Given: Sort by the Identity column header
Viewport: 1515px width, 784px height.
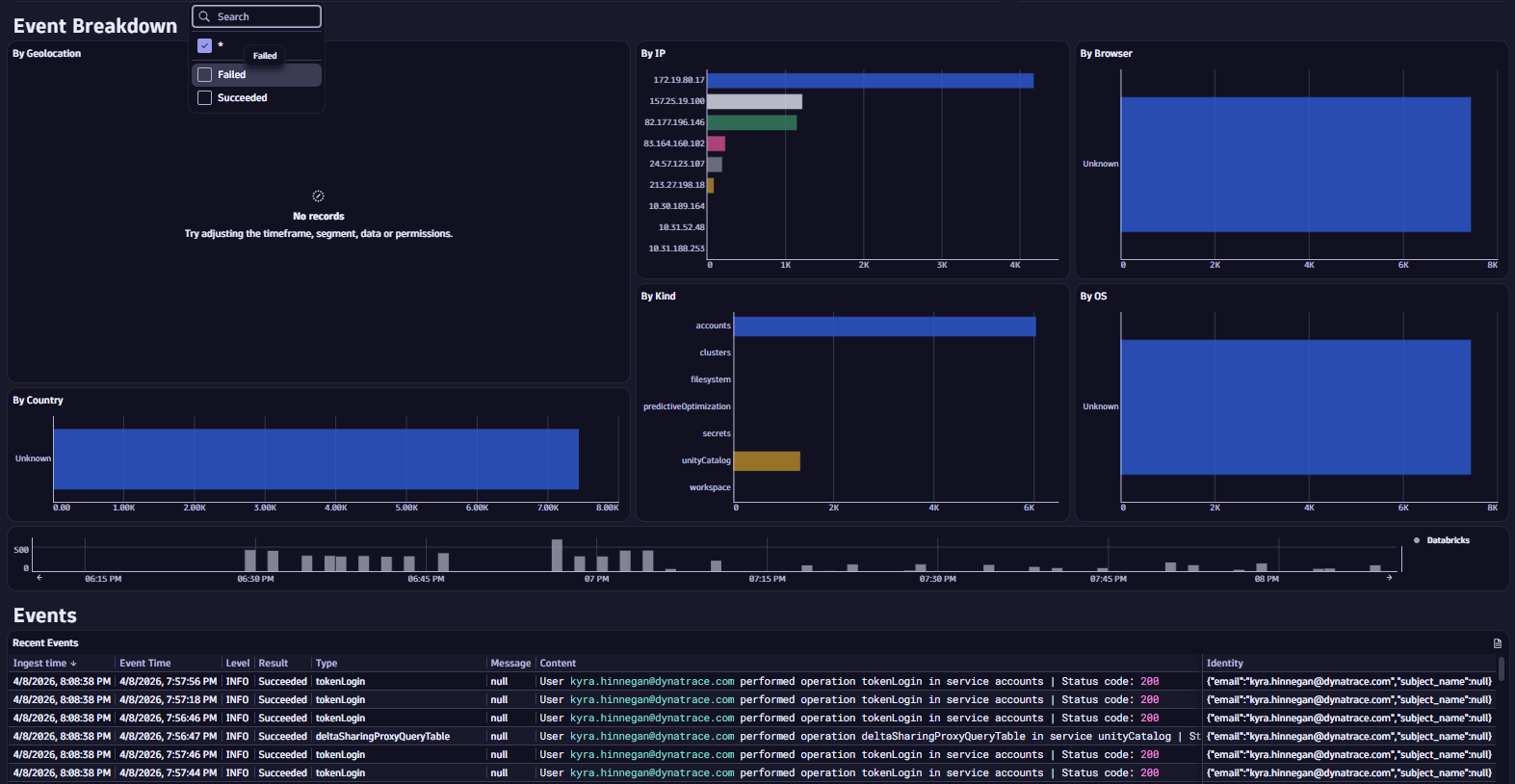Looking at the screenshot, I should point(1224,664).
